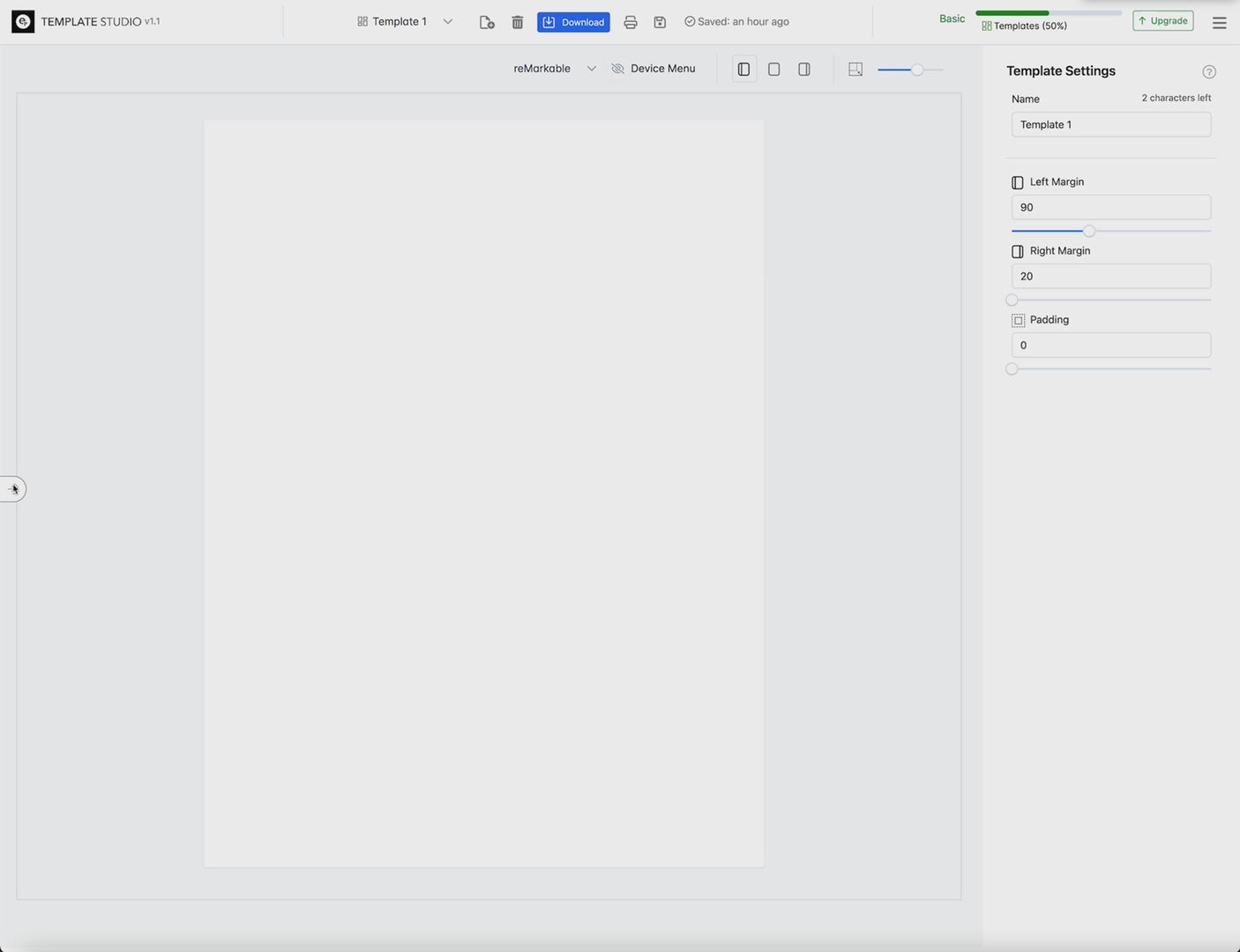Click the Right Margin value field
The width and height of the screenshot is (1240, 952).
pos(1110,276)
